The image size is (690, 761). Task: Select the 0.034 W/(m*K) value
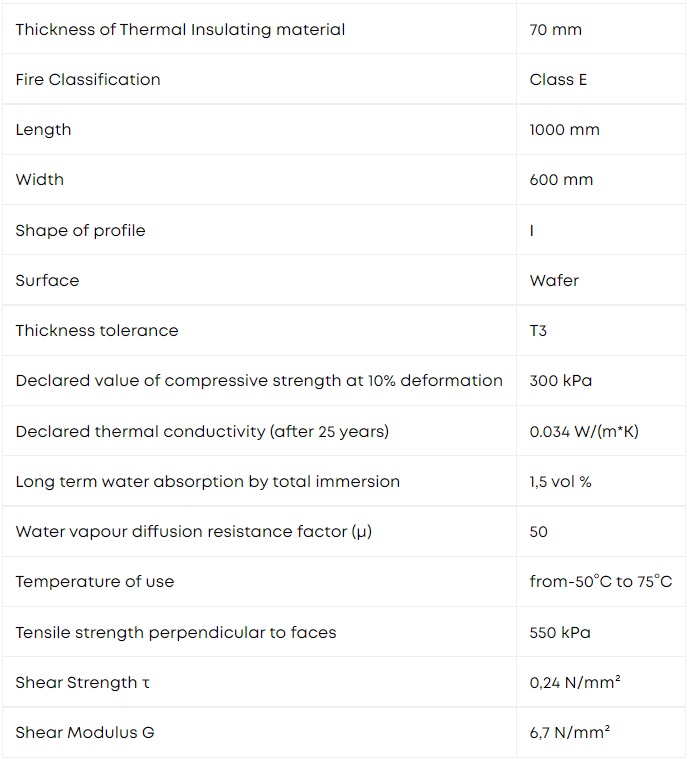pos(584,431)
